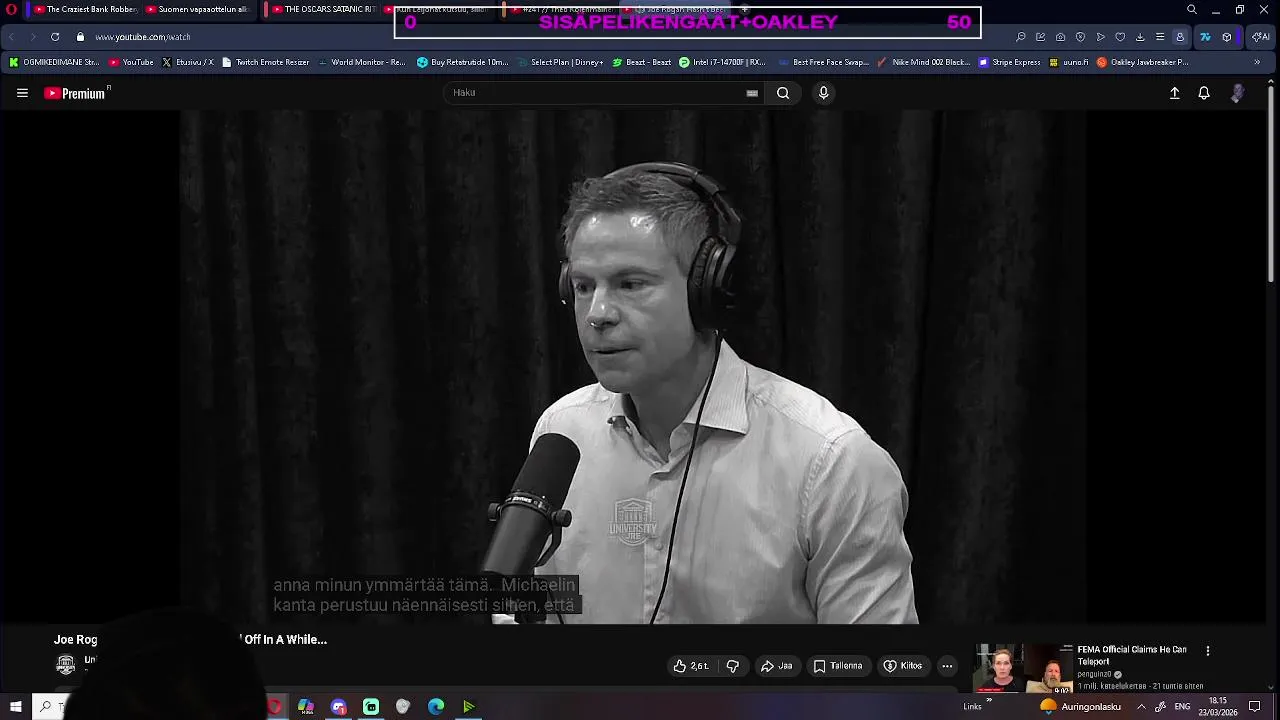Viewport: 1280px width, 720px height.
Task: Open Oakley Jawbreaker bookmark
Action: 1143,62
